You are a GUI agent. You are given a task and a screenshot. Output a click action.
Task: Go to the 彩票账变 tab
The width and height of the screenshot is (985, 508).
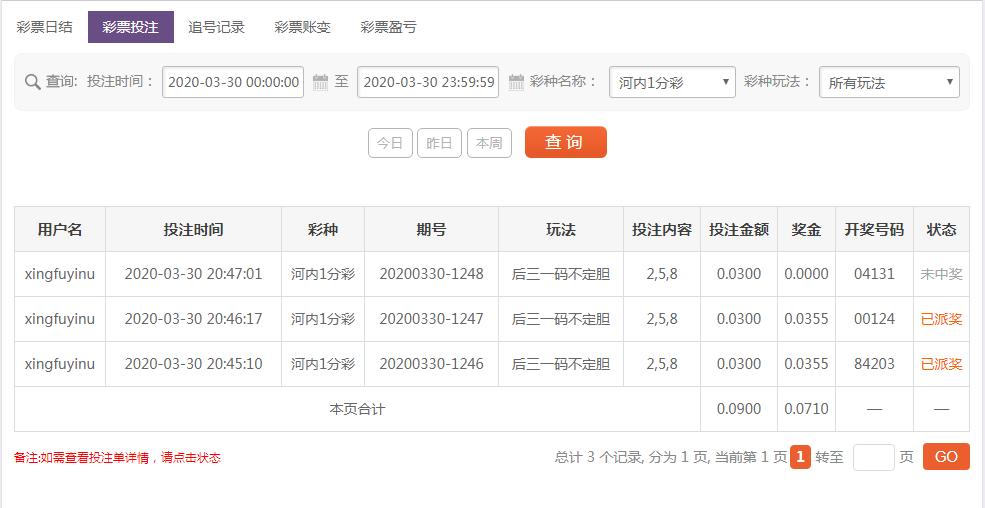pyautogui.click(x=302, y=27)
